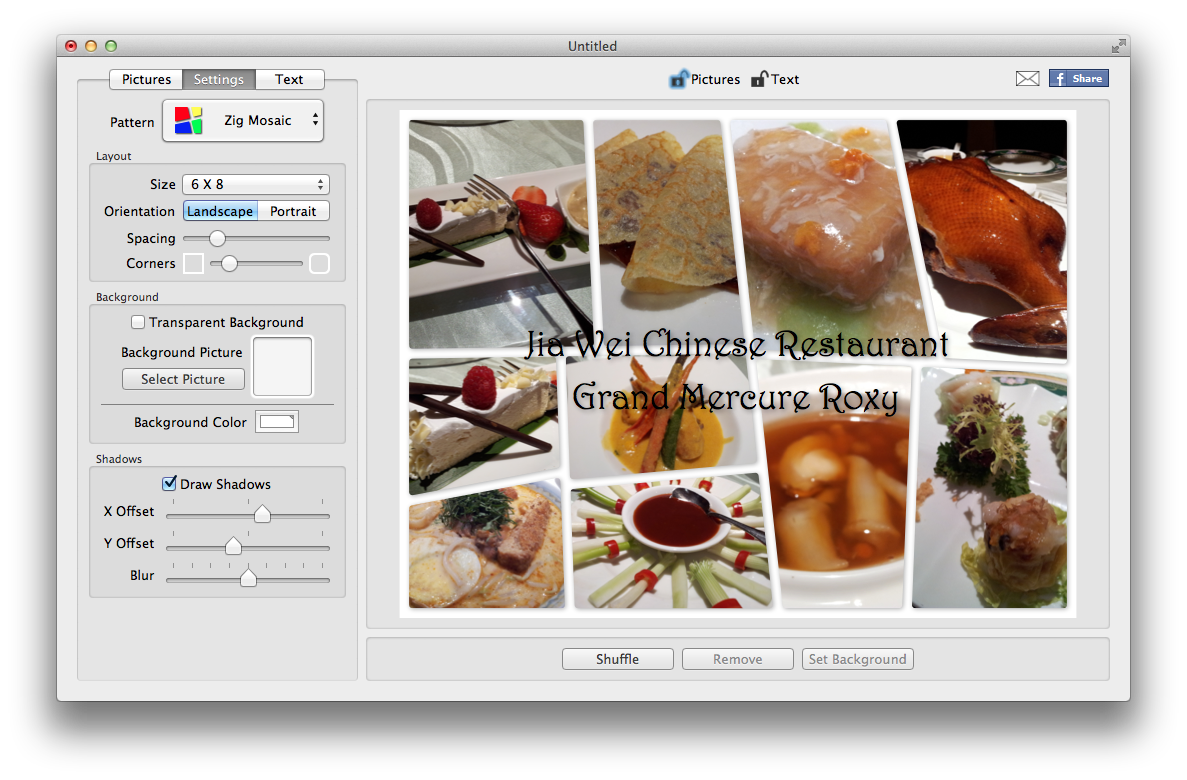Select the red sauce dish photo
This screenshot has height=780, width=1187.
(671, 542)
